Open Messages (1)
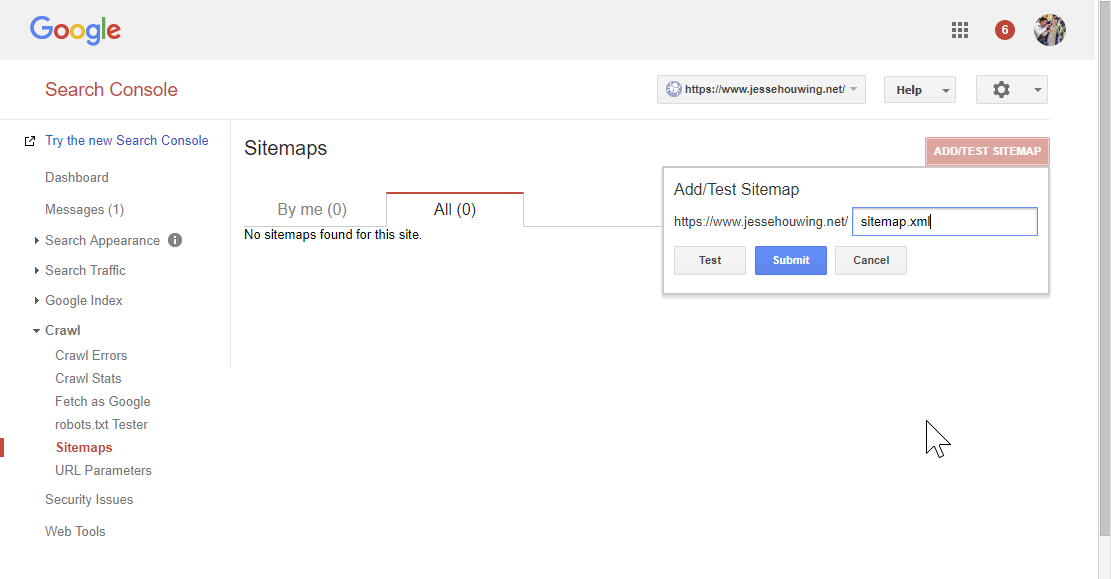Image resolution: width=1111 pixels, height=579 pixels. pos(84,210)
